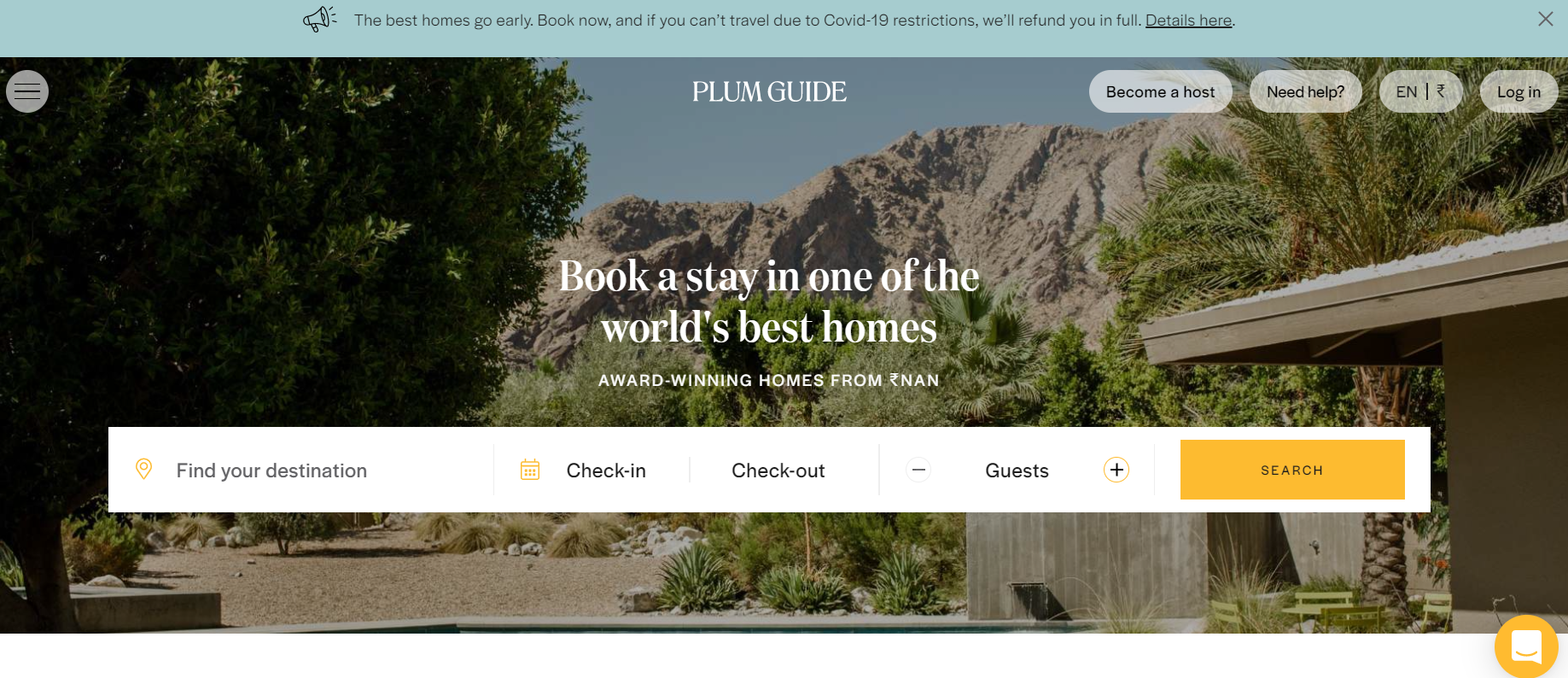The height and width of the screenshot is (678, 1568).
Task: Open the hamburger menu icon
Action: point(27,91)
